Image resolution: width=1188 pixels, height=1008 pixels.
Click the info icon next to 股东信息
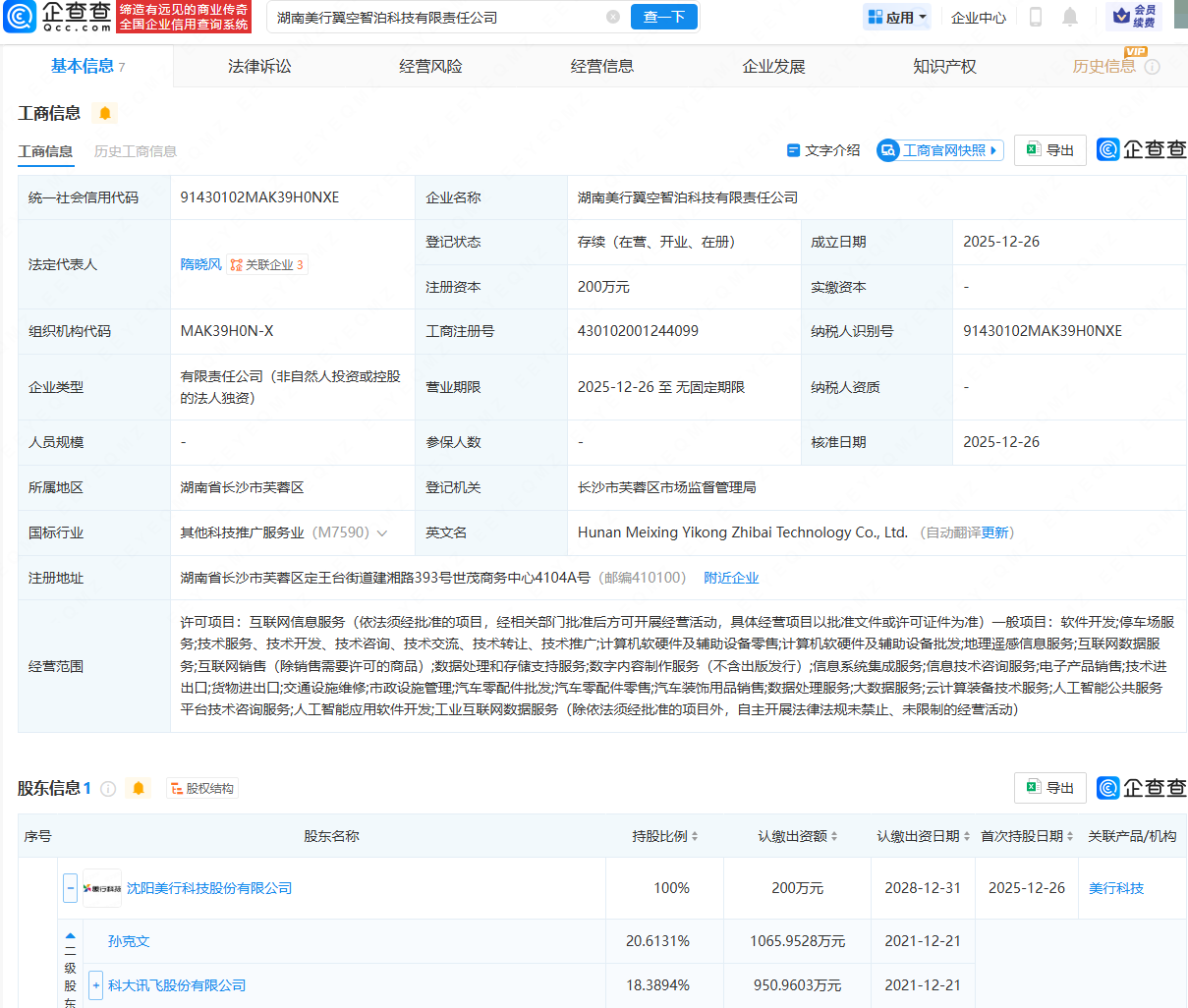pos(108,788)
